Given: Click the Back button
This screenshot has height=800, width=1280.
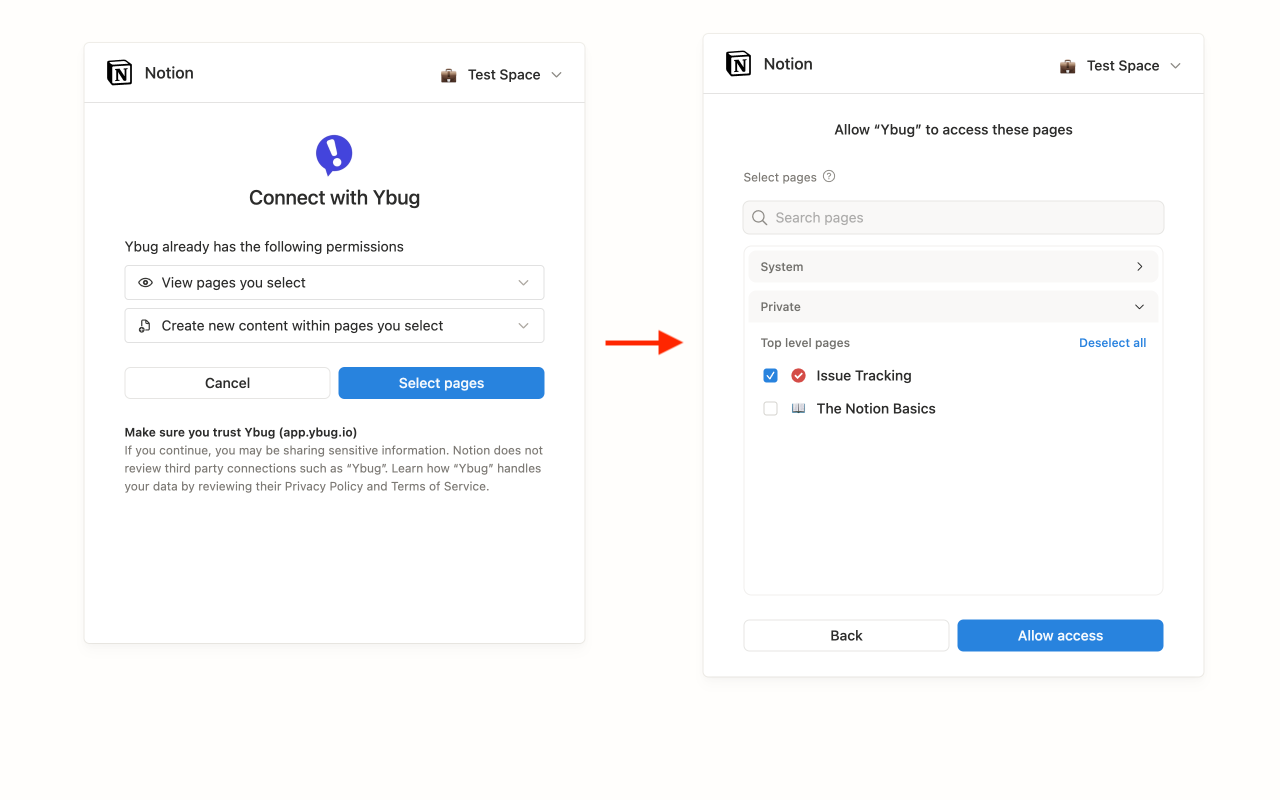Looking at the screenshot, I should pyautogui.click(x=846, y=636).
